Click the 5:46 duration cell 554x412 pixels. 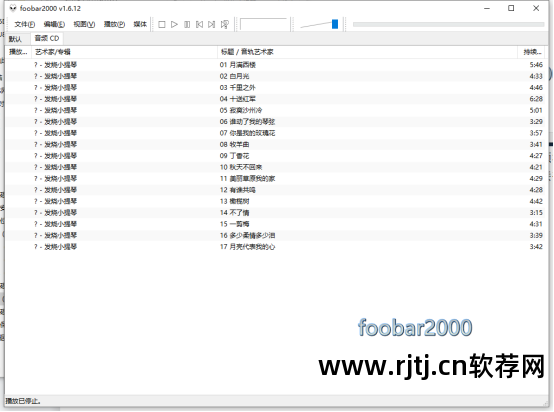point(536,65)
